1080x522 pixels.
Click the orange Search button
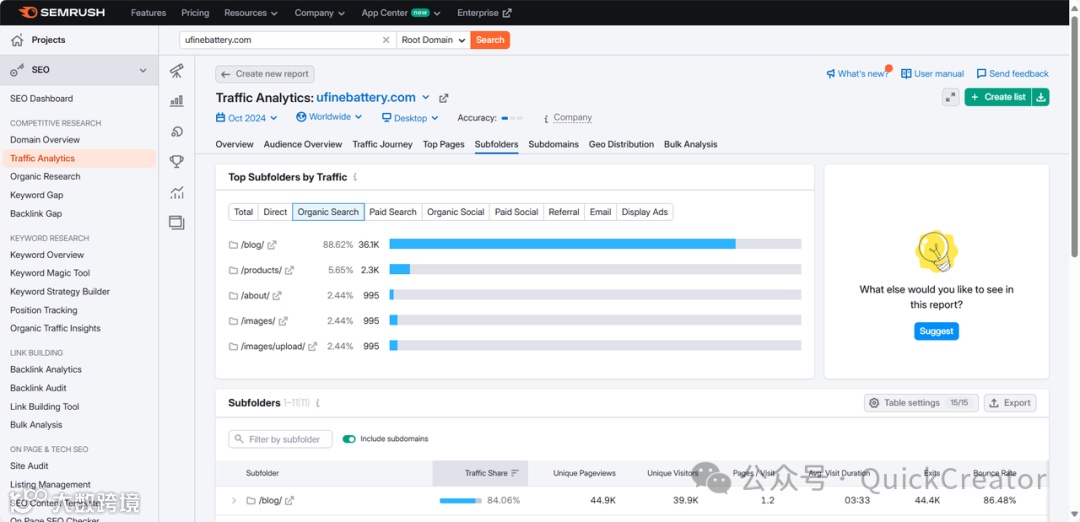coord(490,40)
